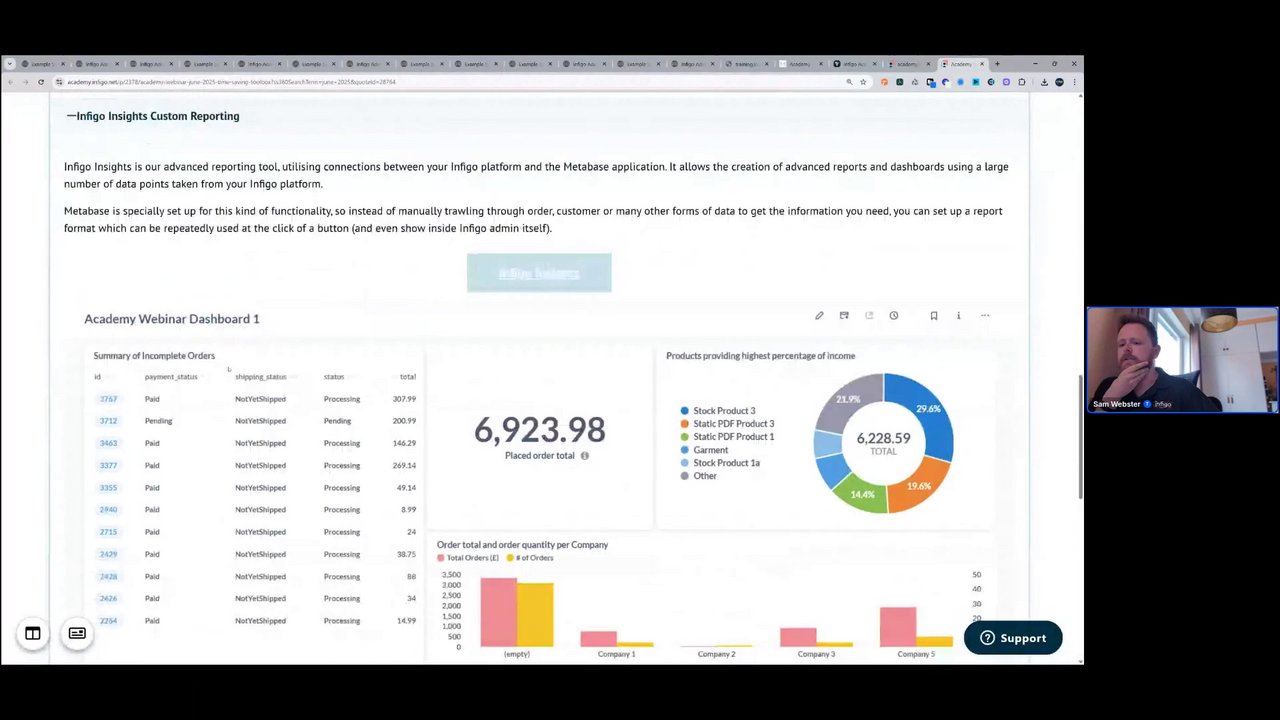1280x720 pixels.
Task: Switch to the training browser tab
Action: (745, 64)
